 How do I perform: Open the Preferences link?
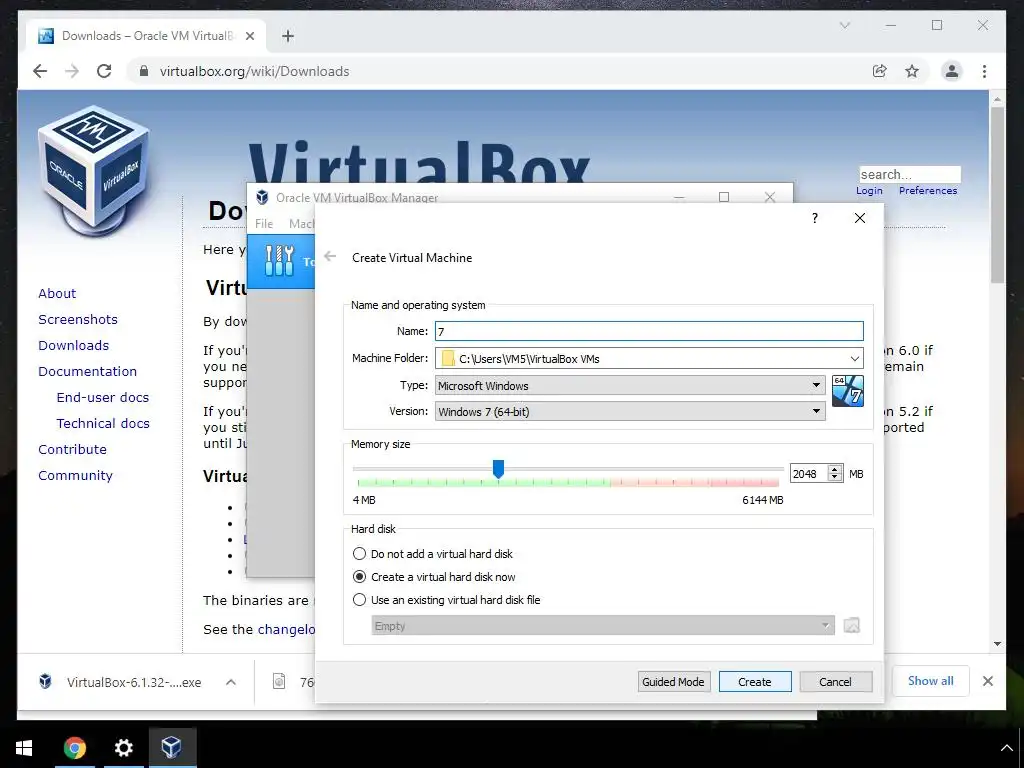pos(928,191)
